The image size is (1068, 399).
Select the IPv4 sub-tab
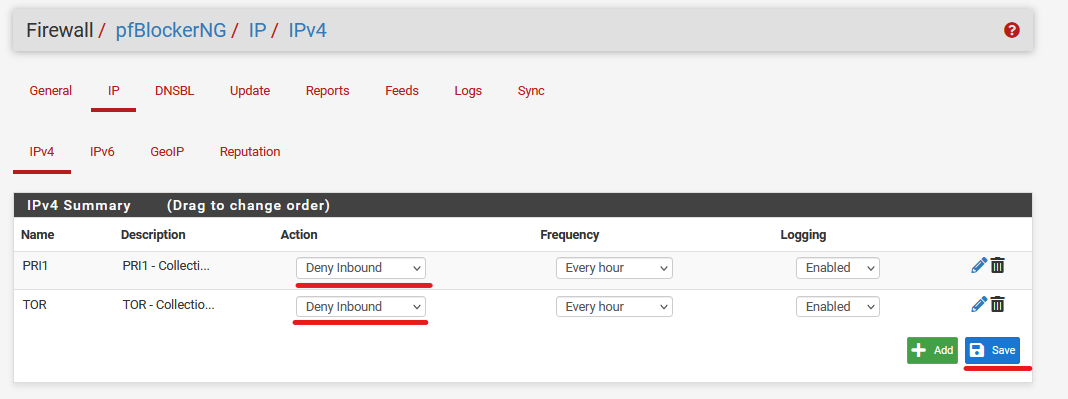coord(42,152)
